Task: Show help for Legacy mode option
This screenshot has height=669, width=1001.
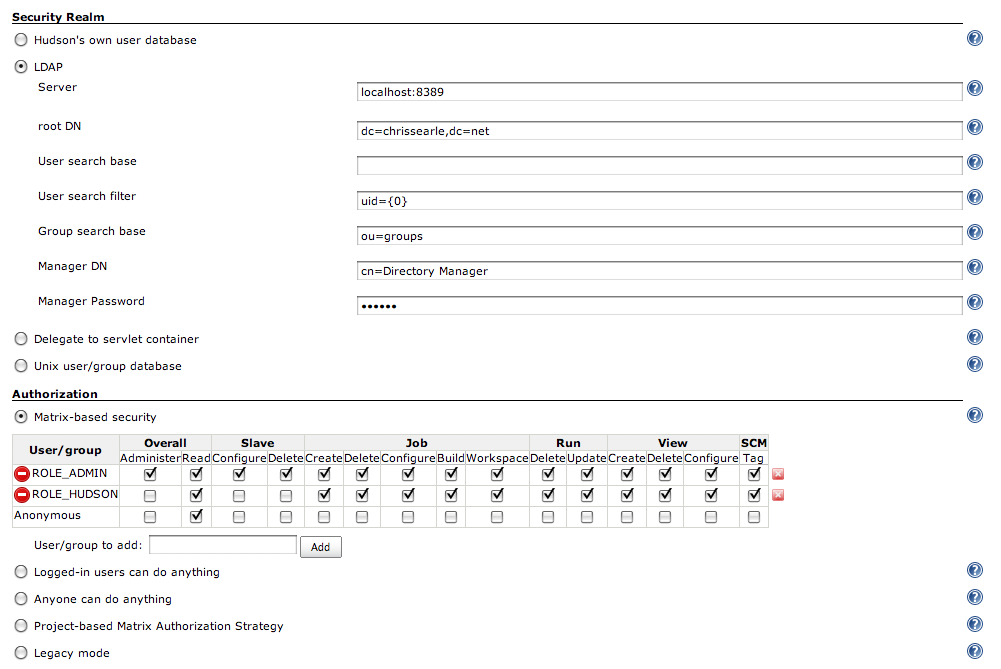Action: (975, 651)
